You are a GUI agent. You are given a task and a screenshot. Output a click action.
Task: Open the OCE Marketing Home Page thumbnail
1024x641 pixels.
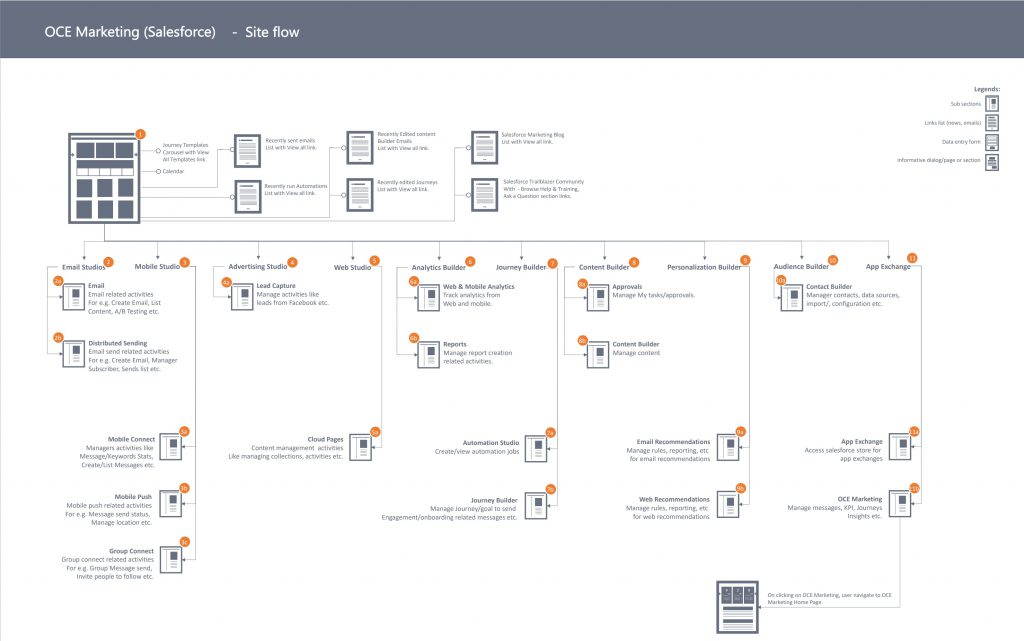coord(737,607)
